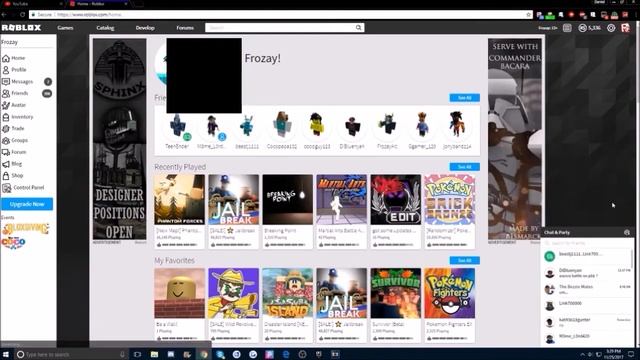
Task: Open the settings gear in header
Action: coord(611,28)
